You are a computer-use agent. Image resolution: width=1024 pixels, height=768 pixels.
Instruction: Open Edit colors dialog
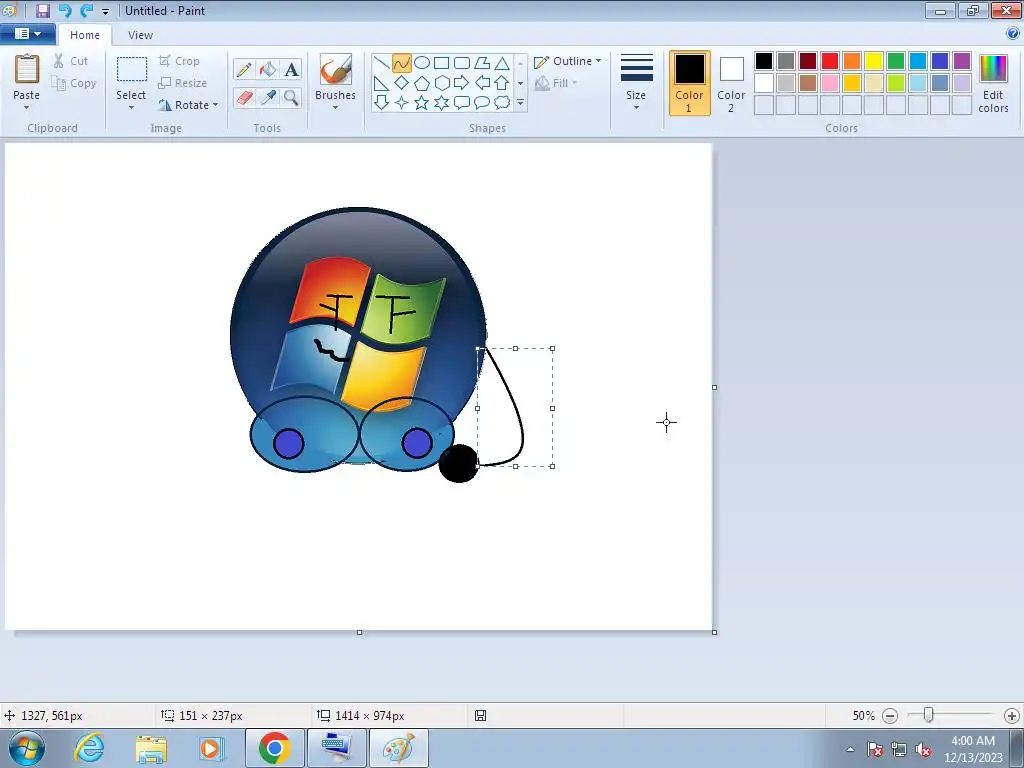coord(993,83)
